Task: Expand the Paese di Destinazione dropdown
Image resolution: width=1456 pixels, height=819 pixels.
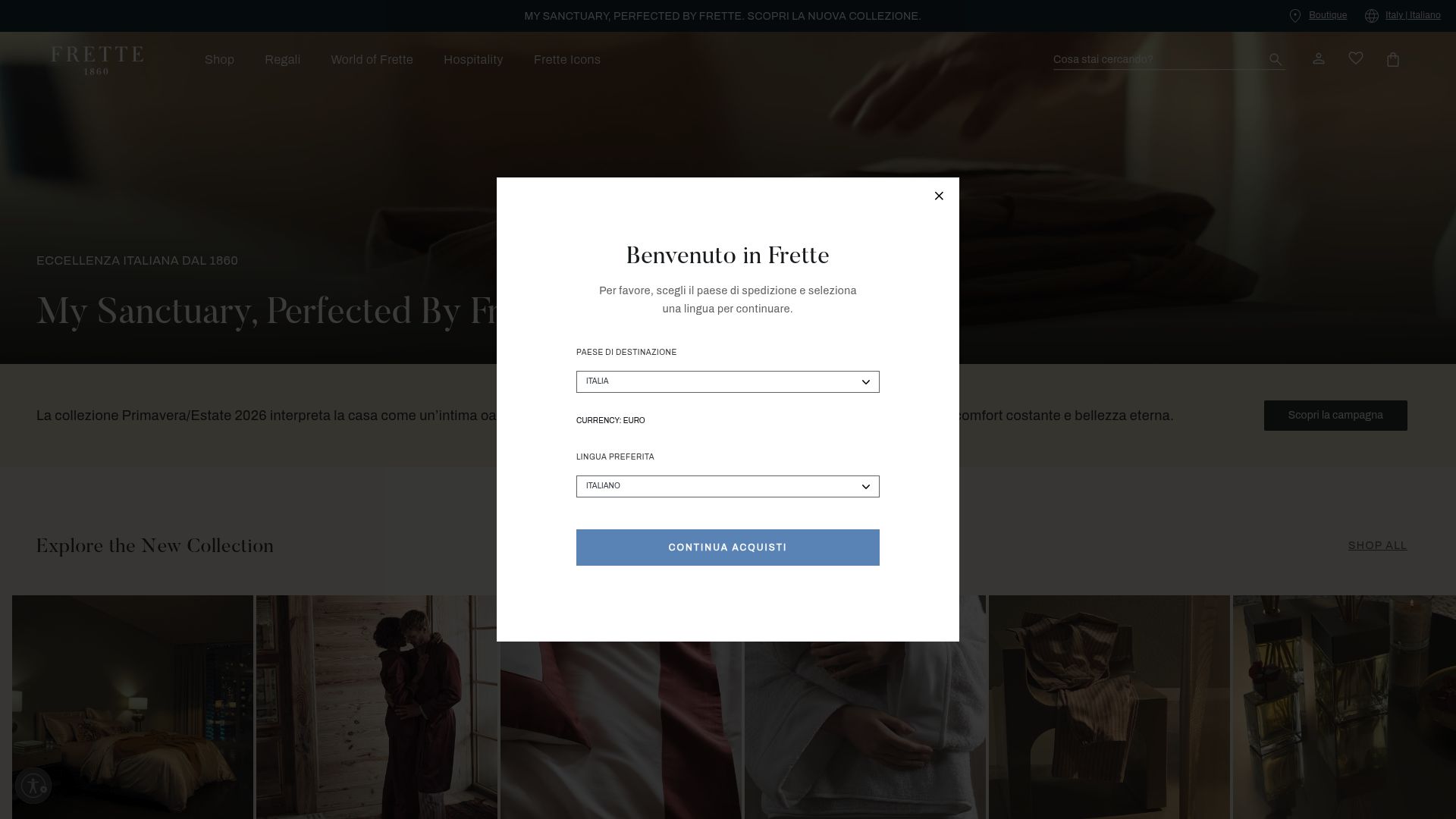Action: 728,381
